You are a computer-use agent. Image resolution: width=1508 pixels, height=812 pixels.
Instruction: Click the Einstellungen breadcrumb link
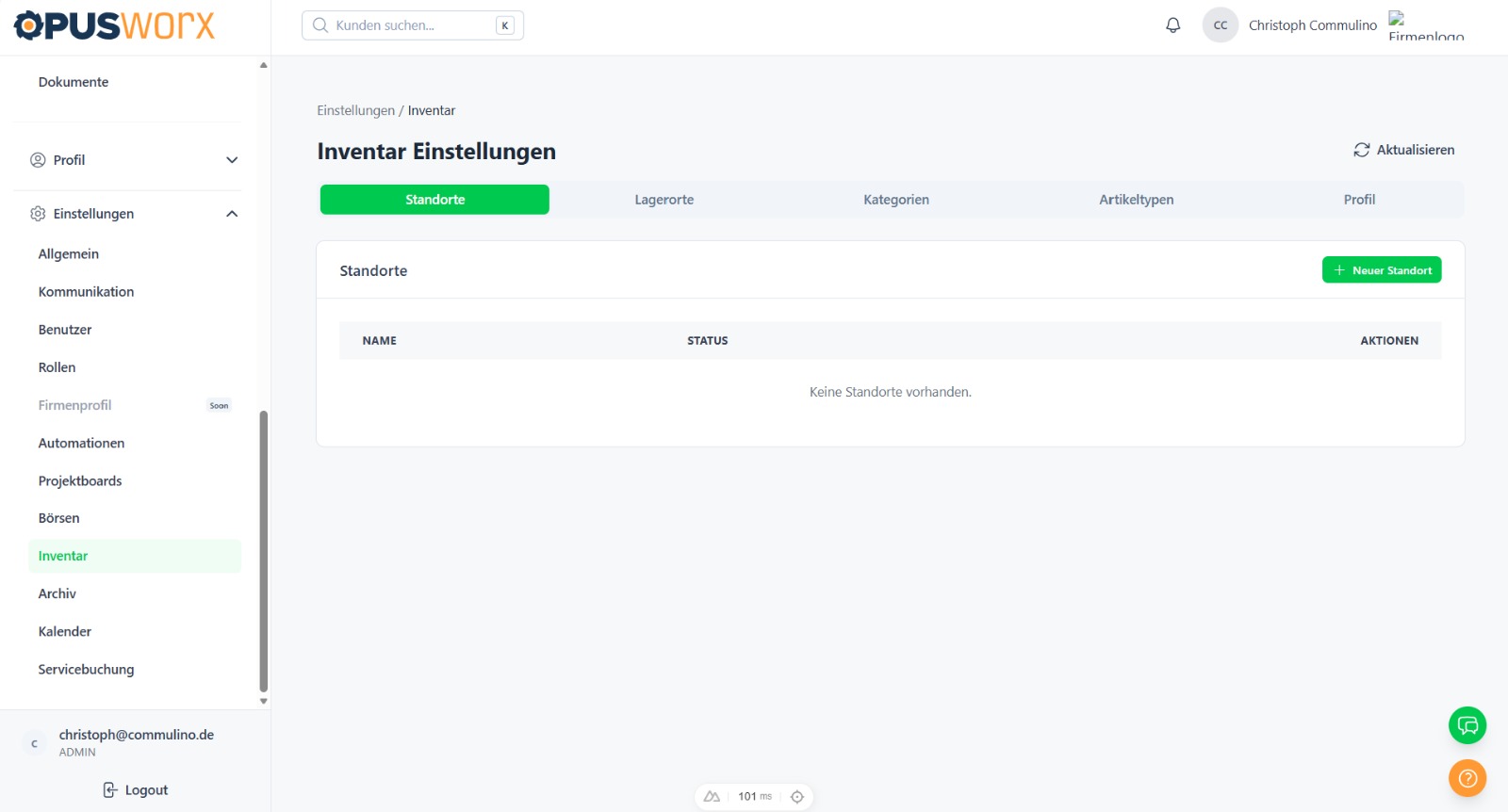pyautogui.click(x=355, y=110)
